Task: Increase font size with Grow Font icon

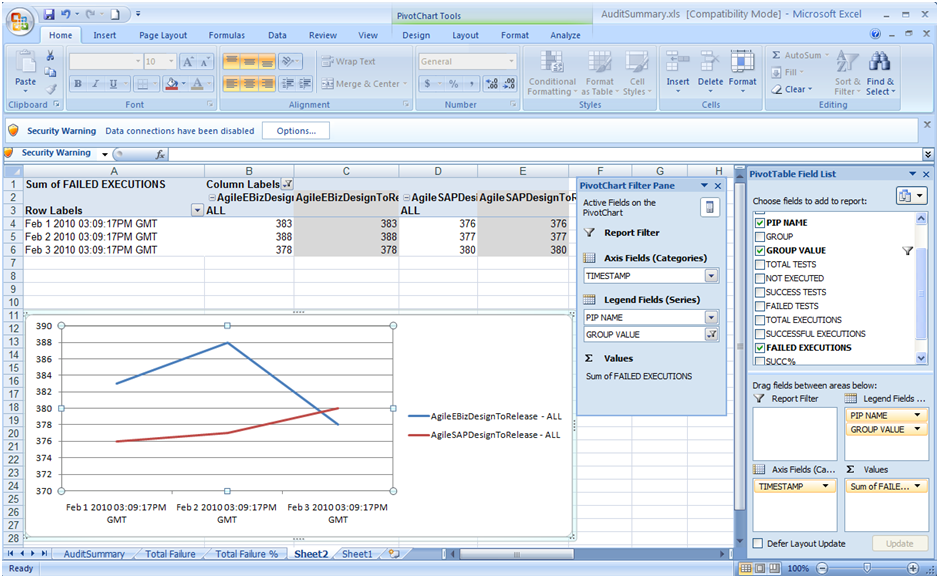Action: tap(188, 62)
